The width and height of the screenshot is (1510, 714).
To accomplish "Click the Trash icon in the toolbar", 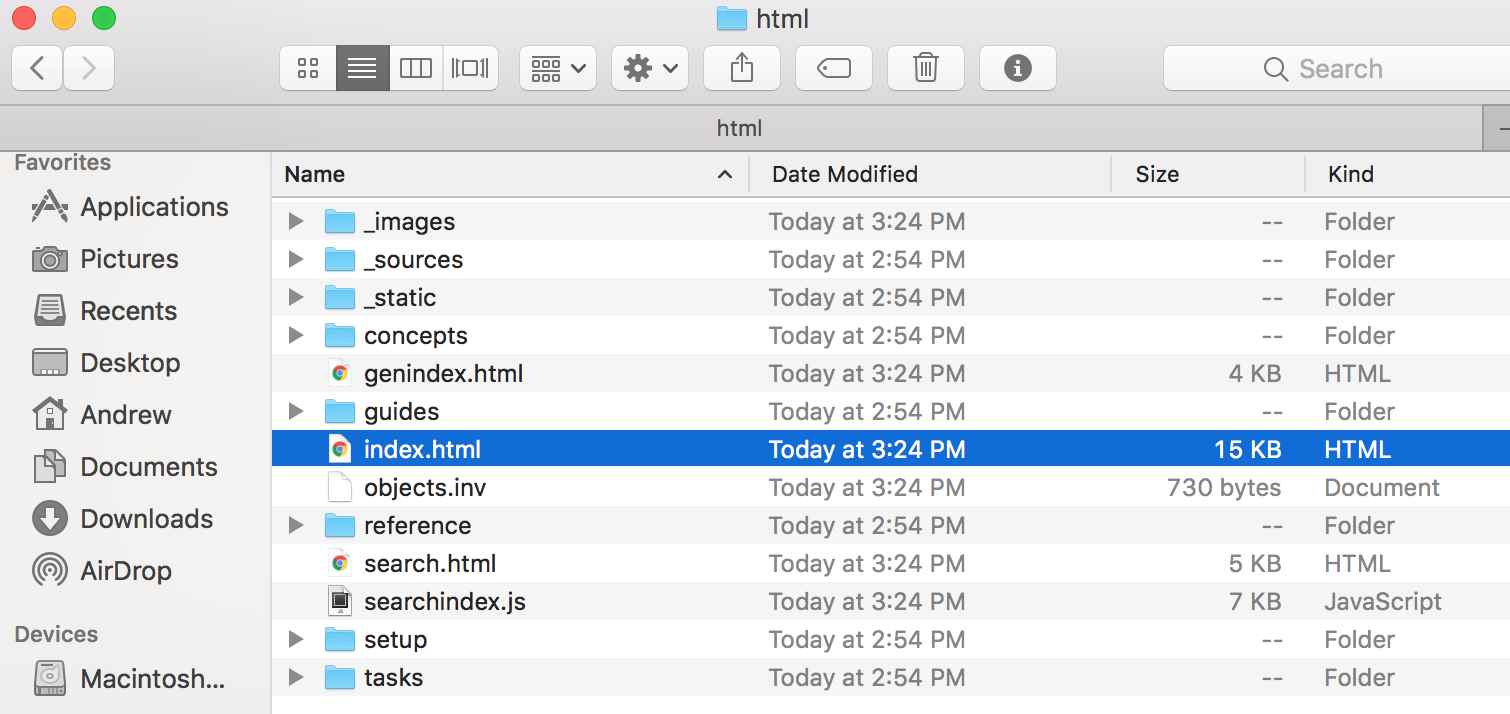I will 925,68.
